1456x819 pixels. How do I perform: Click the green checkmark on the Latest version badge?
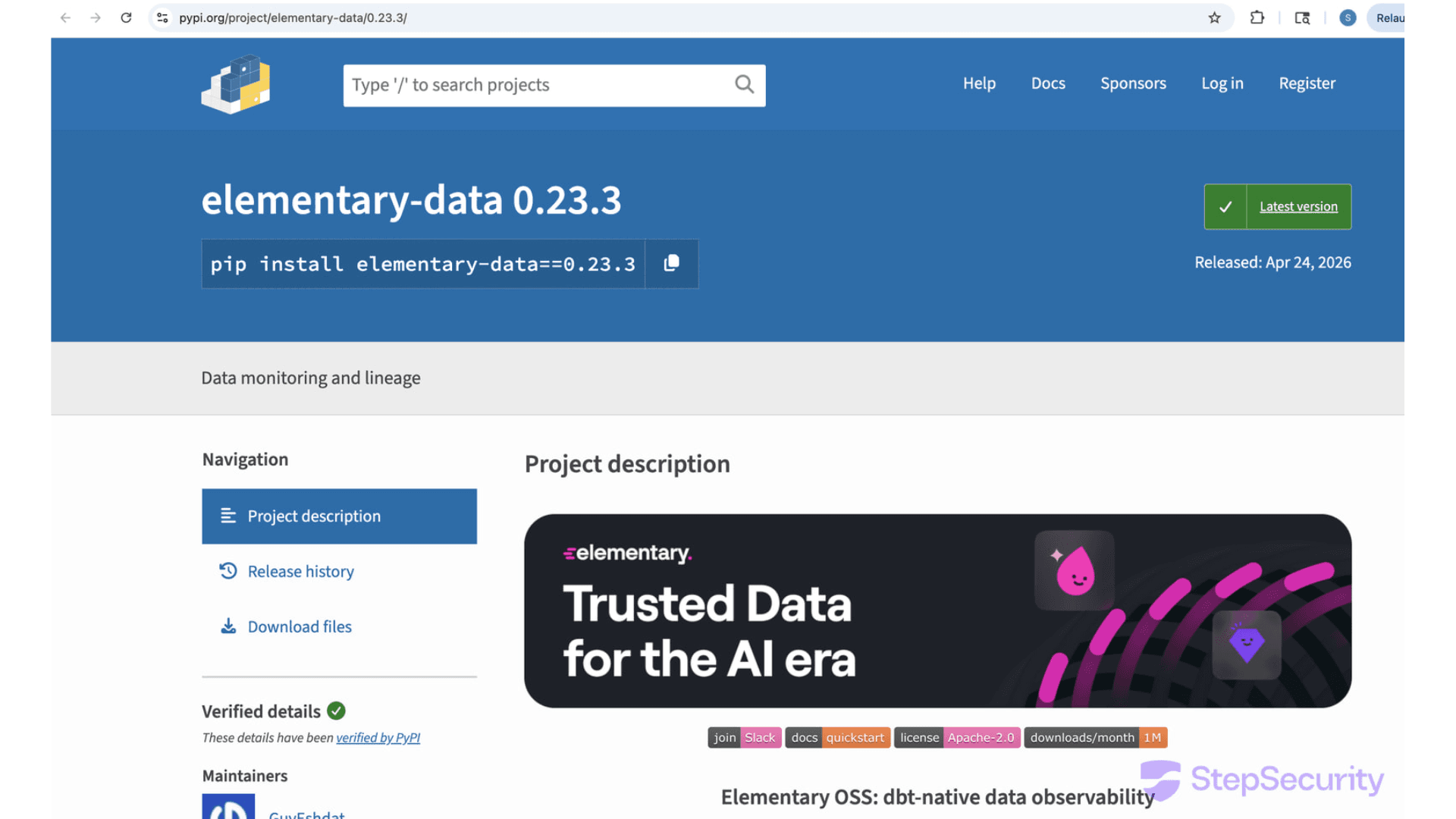tap(1225, 206)
